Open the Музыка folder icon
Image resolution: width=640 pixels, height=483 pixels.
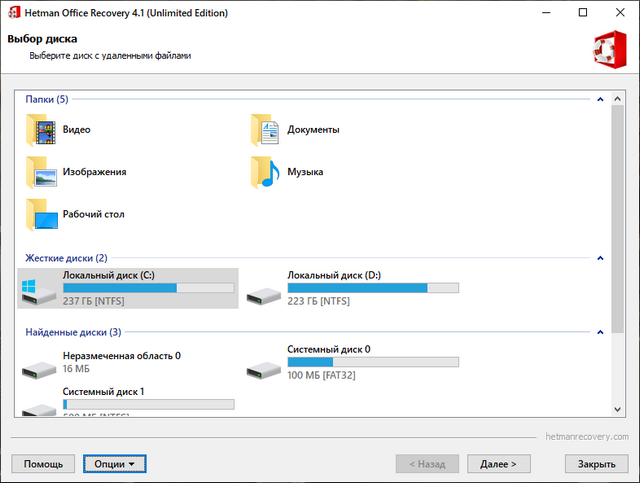[265, 172]
